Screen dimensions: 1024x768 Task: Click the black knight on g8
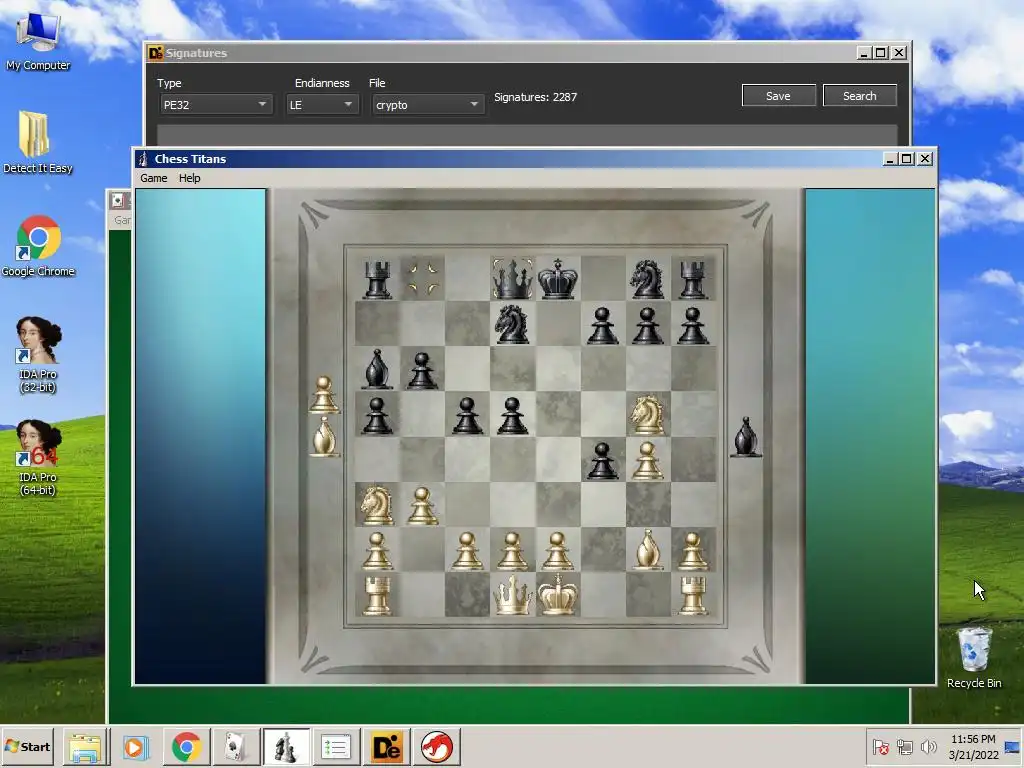(x=647, y=280)
